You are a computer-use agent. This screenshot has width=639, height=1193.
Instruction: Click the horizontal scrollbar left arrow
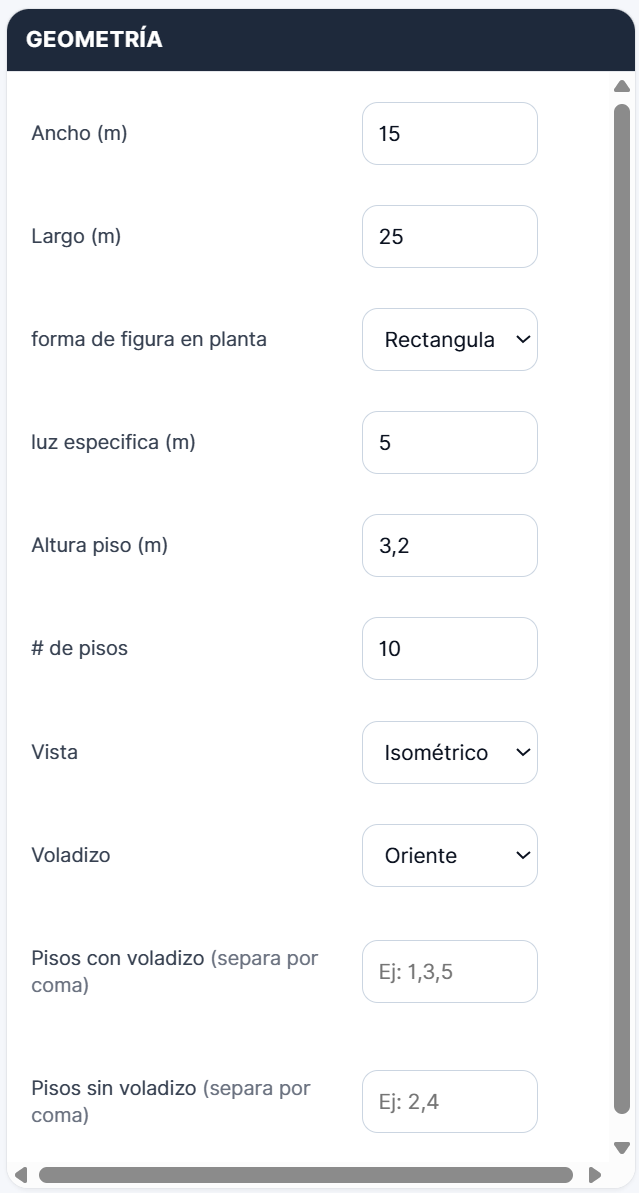[x=21, y=1174]
